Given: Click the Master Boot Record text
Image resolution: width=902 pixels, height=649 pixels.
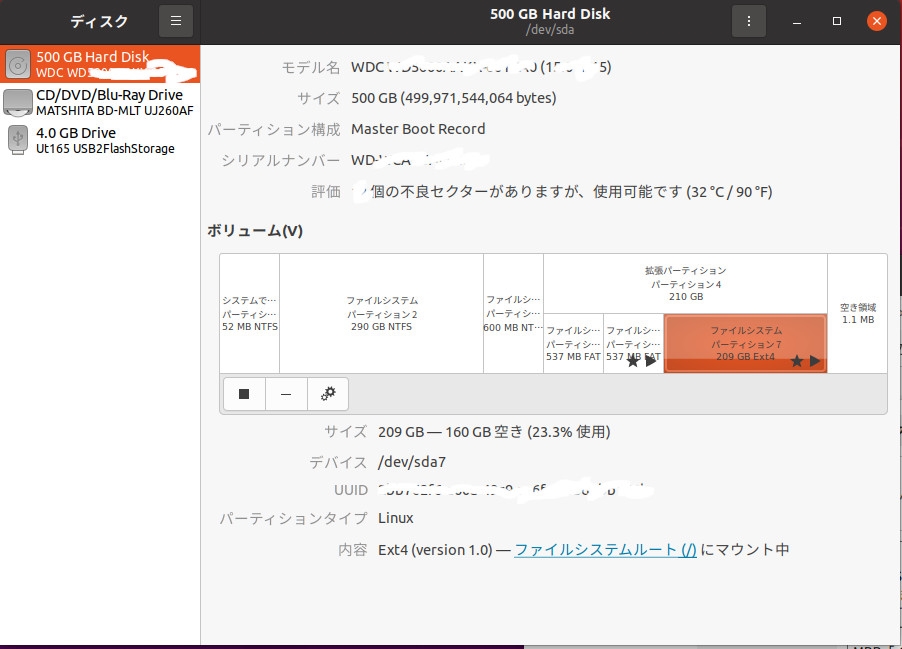Looking at the screenshot, I should (418, 129).
